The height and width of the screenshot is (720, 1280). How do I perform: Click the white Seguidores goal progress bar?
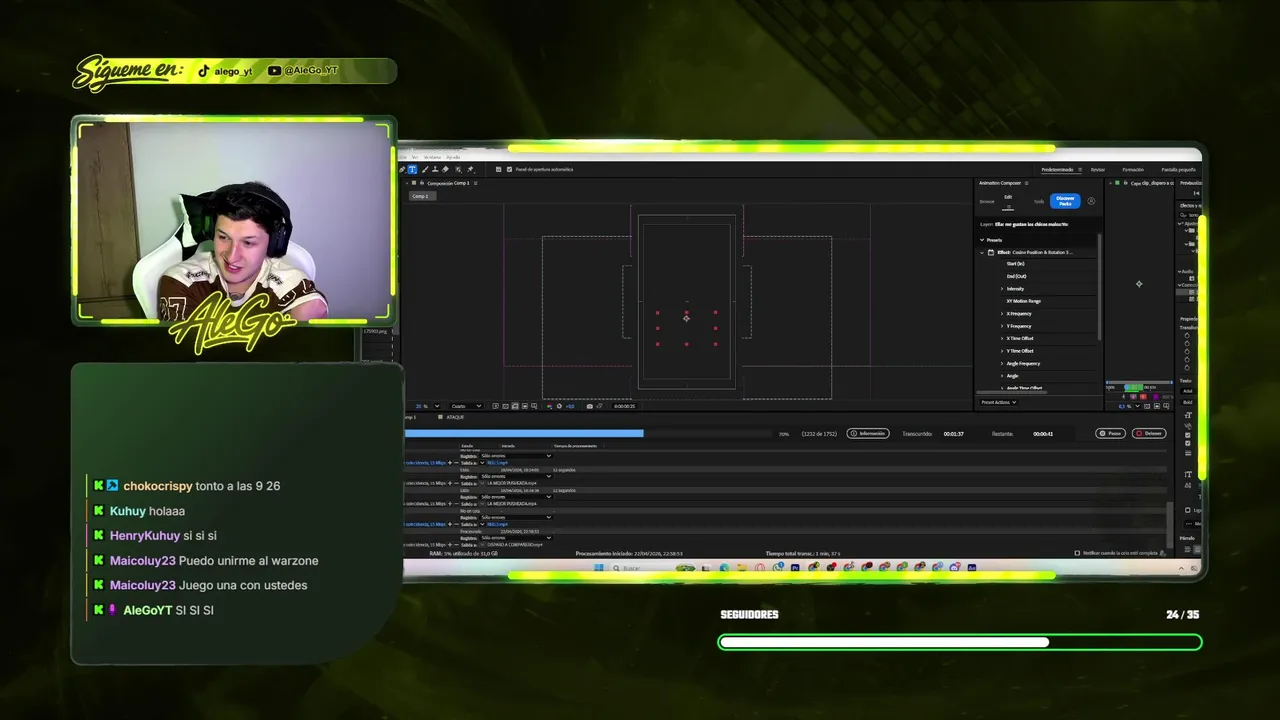pyautogui.click(x=884, y=642)
